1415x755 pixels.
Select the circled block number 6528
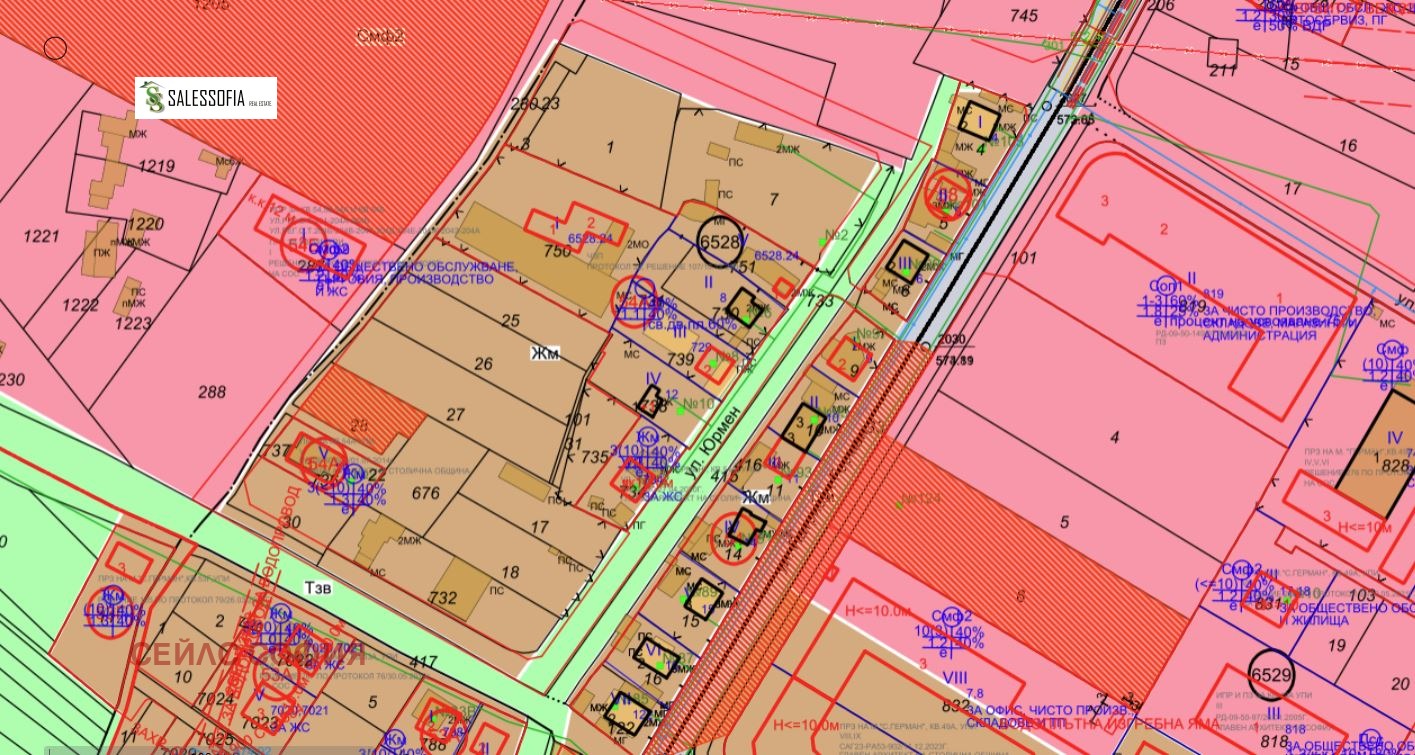tap(720, 243)
